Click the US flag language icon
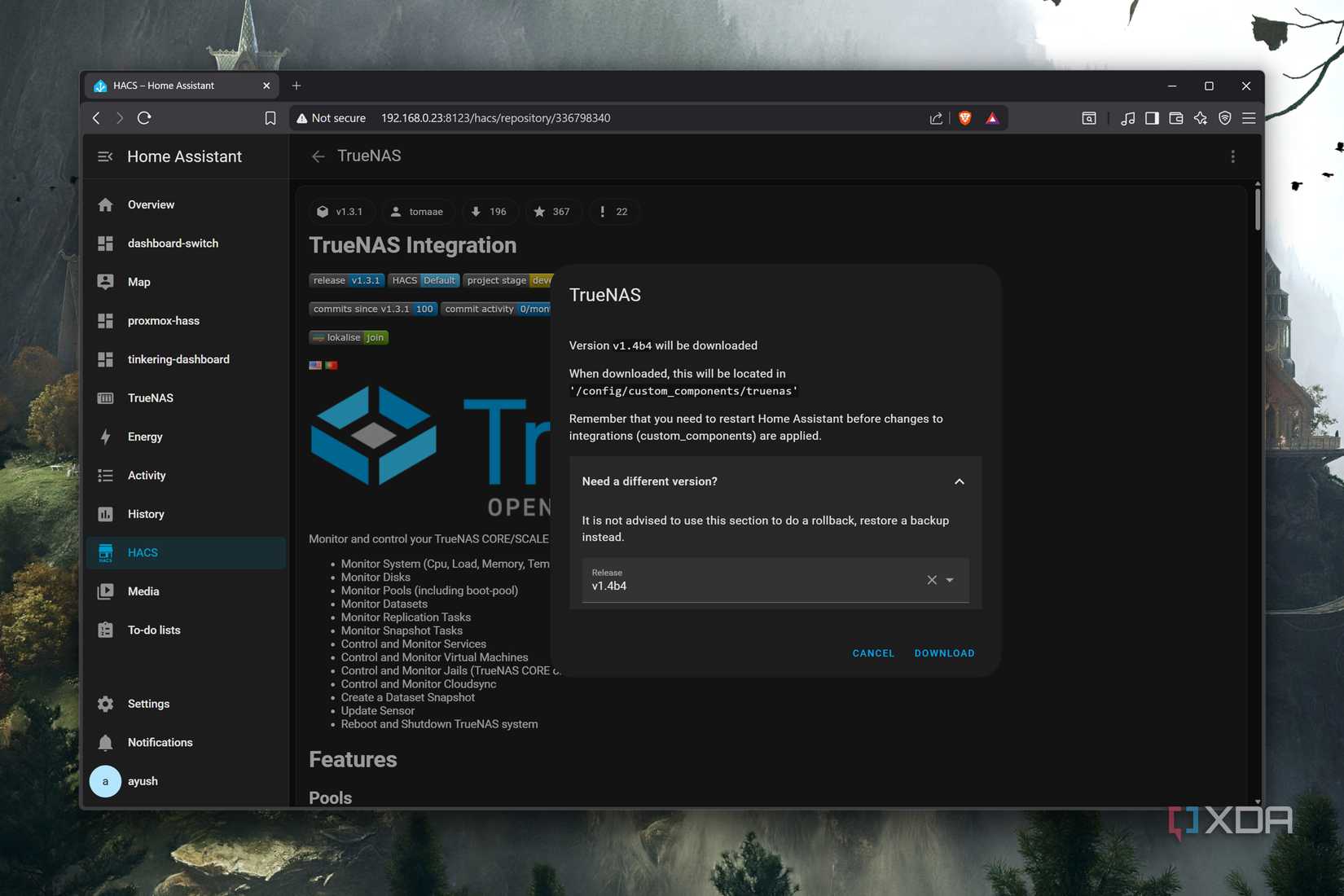 315,365
